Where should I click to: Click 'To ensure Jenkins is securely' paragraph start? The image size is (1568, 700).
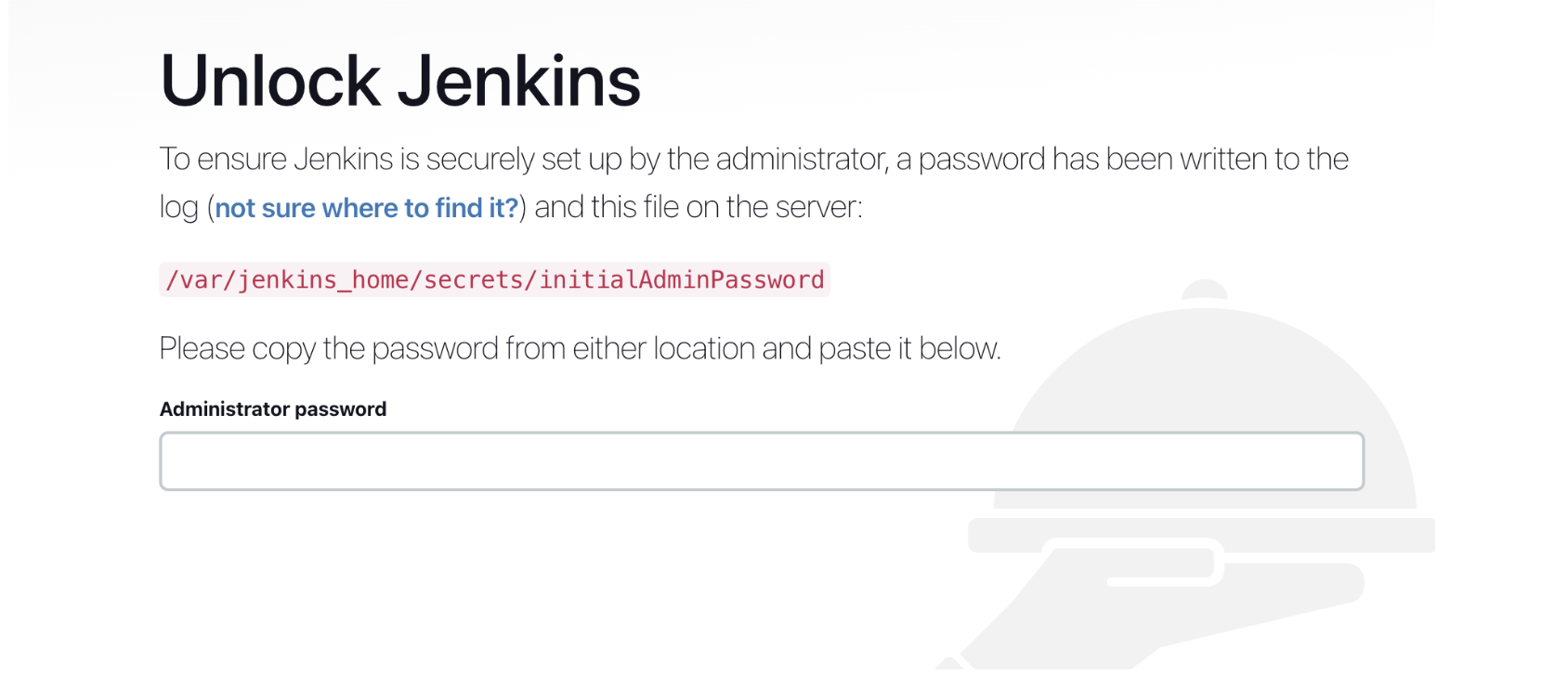coord(279,160)
